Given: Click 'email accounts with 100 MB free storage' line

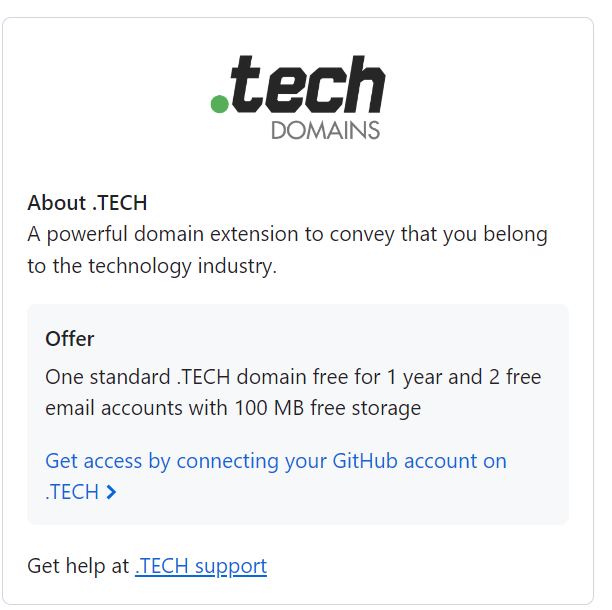Looking at the screenshot, I should (x=233, y=408).
